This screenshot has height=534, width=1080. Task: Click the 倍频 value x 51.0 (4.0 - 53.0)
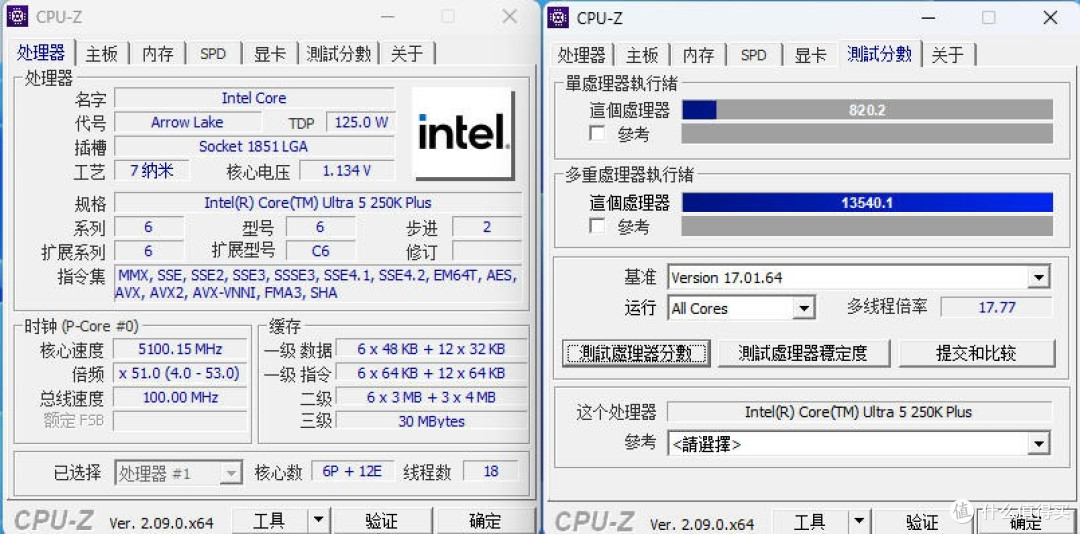tap(180, 373)
